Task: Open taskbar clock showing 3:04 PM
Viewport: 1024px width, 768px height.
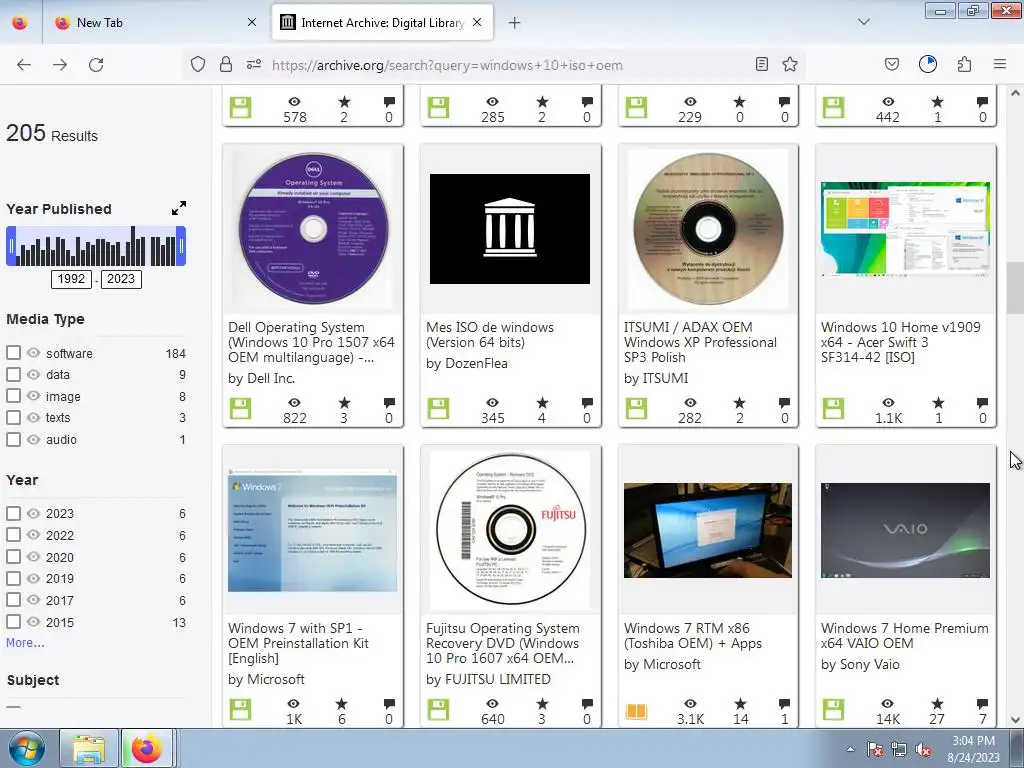Action: pos(973,749)
